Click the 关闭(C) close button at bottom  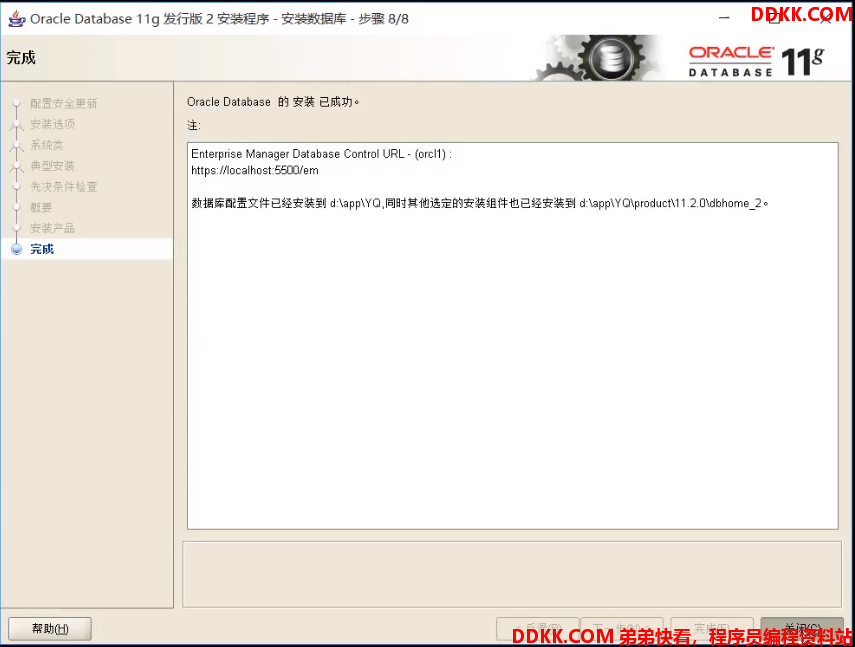pyautogui.click(x=802, y=628)
